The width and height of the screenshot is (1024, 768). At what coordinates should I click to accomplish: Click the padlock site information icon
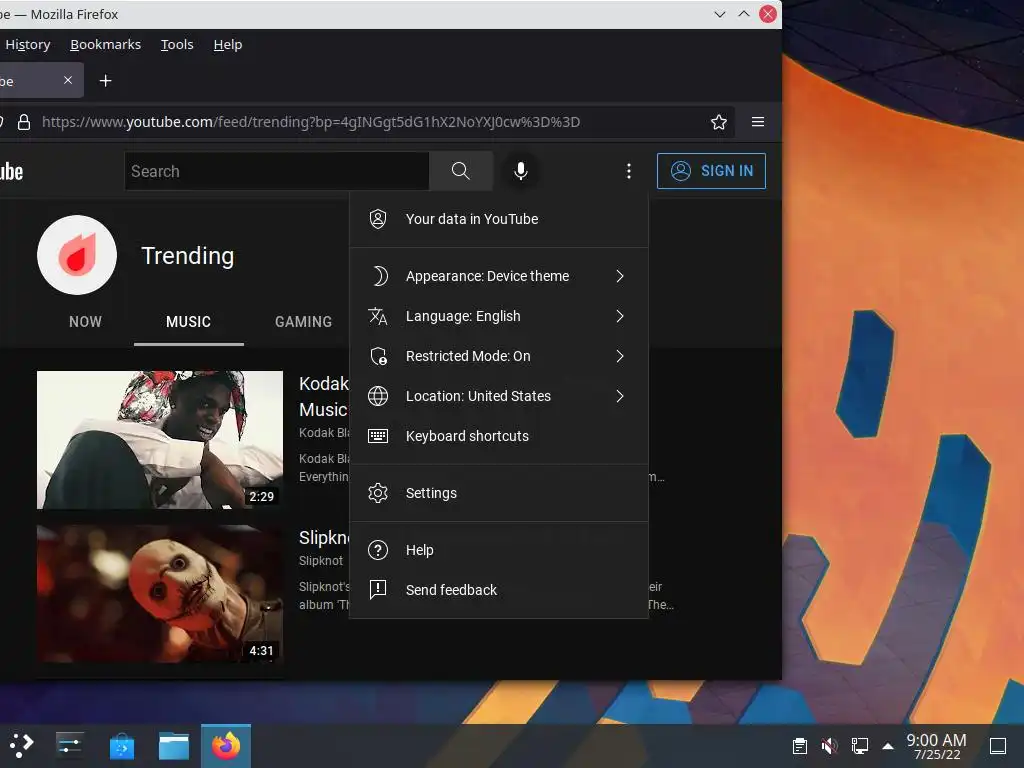tap(24, 122)
